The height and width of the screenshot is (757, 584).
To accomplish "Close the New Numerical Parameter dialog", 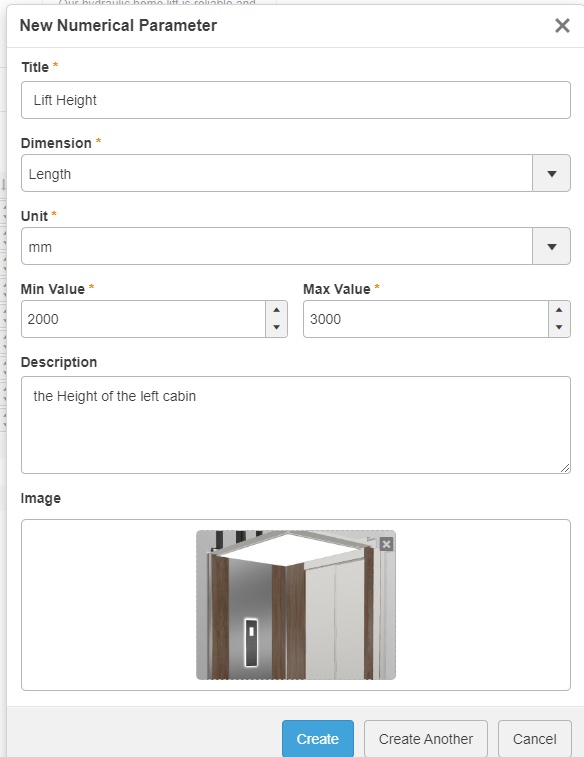I will [562, 26].
